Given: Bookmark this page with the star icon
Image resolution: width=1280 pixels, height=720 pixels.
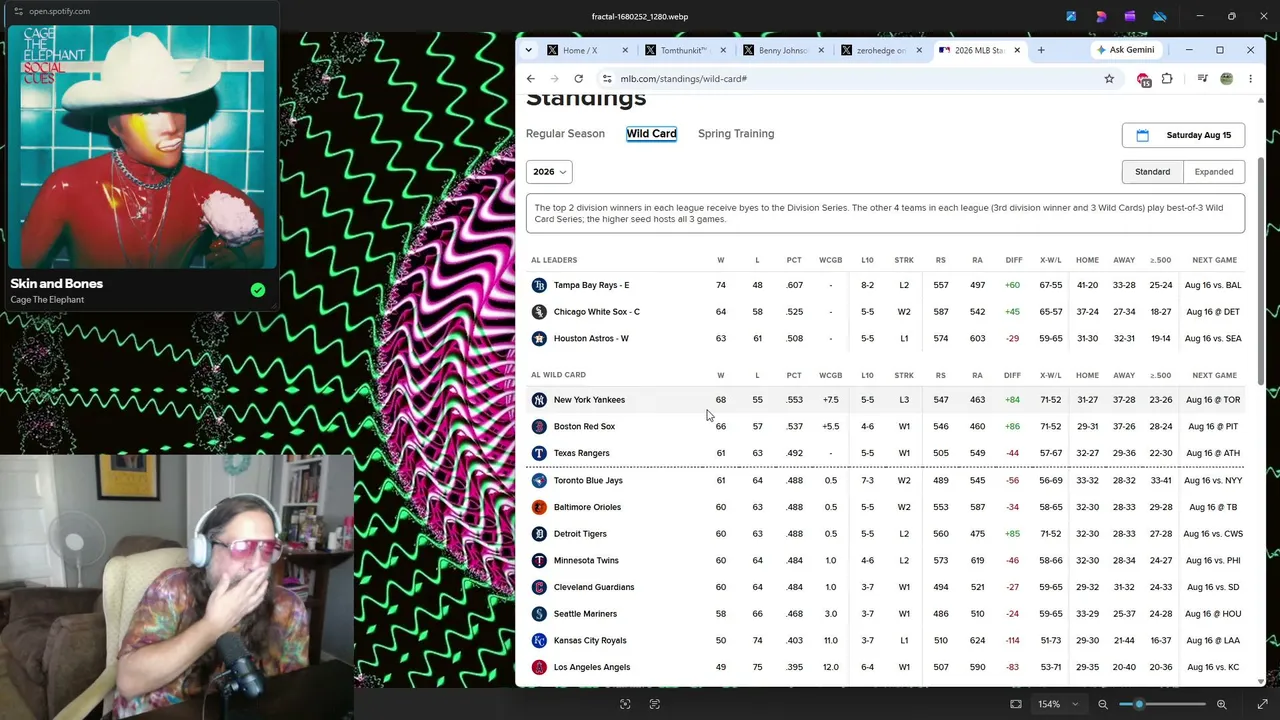Looking at the screenshot, I should point(1109,79).
